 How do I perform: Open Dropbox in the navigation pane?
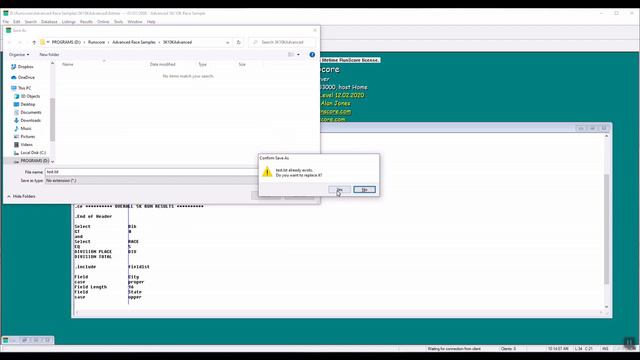click(x=25, y=67)
